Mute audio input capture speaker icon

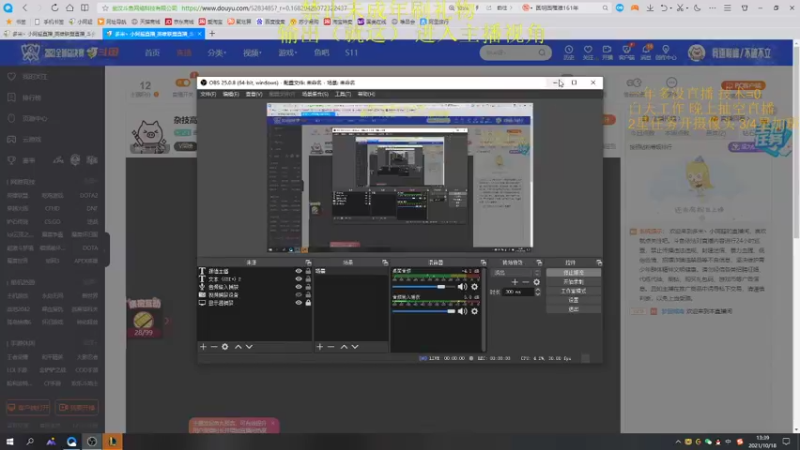click(462, 311)
